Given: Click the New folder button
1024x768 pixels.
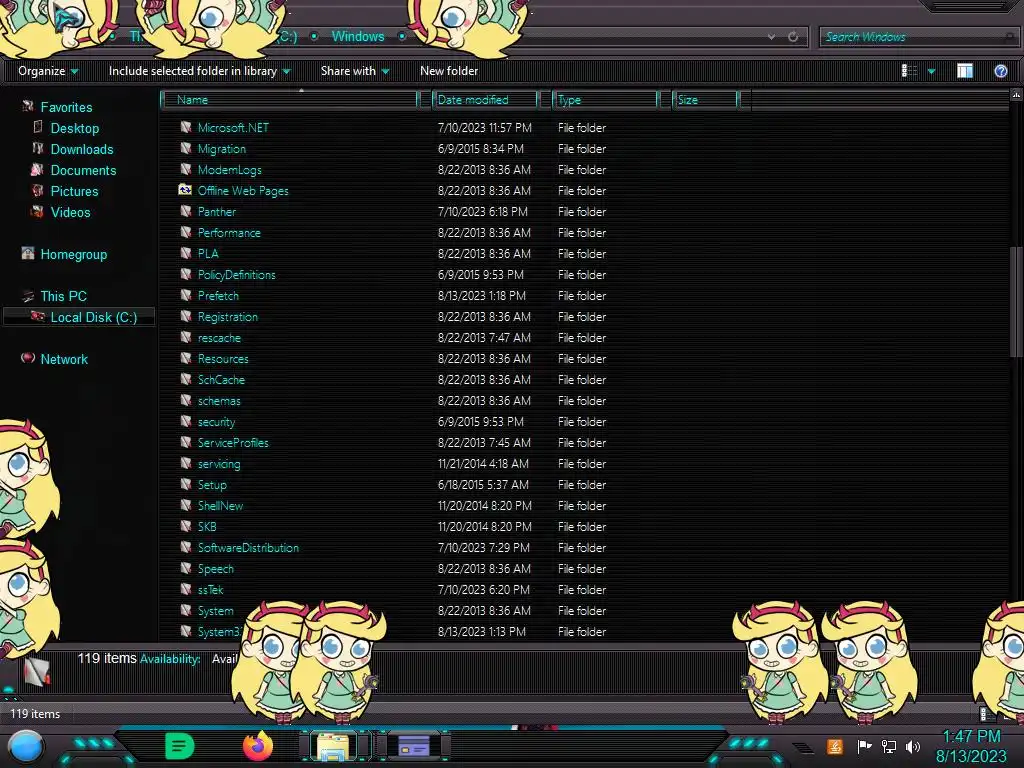Looking at the screenshot, I should pos(449,71).
